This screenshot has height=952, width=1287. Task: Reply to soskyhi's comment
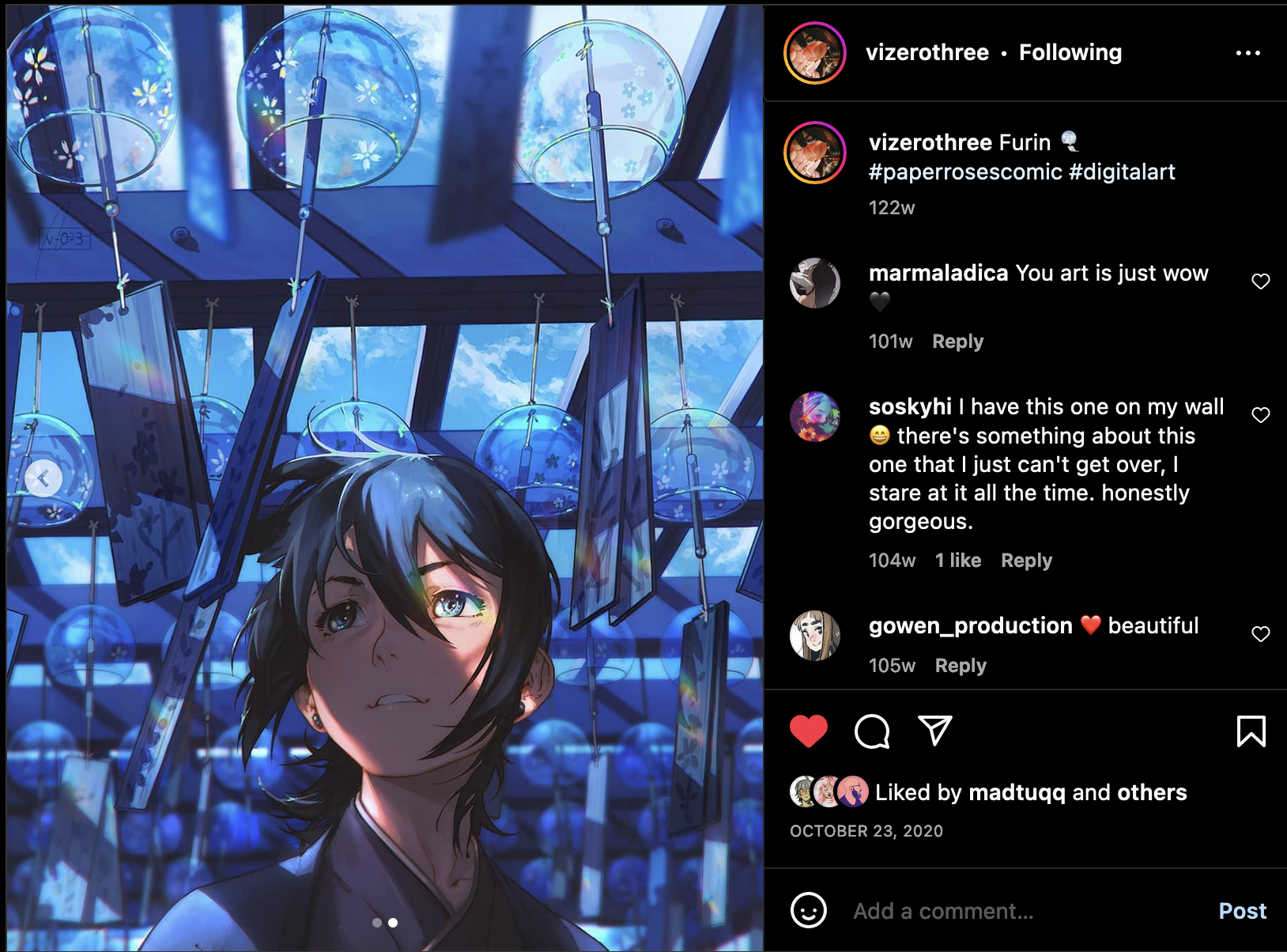pyautogui.click(x=1026, y=561)
